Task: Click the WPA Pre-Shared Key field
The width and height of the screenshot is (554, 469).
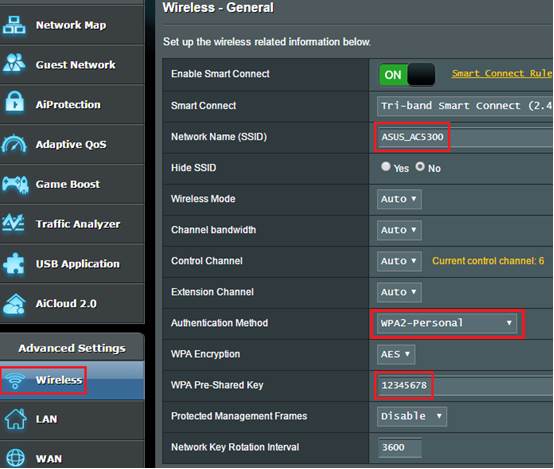Action: tap(465, 385)
